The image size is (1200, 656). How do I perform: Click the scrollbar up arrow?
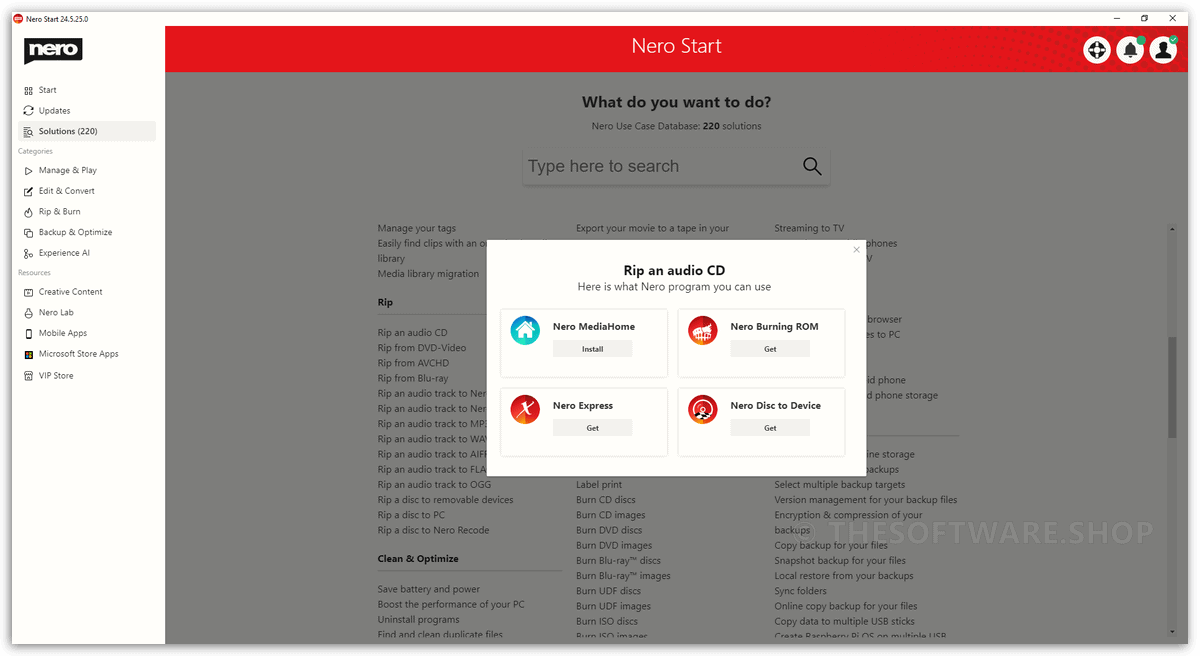(1172, 229)
